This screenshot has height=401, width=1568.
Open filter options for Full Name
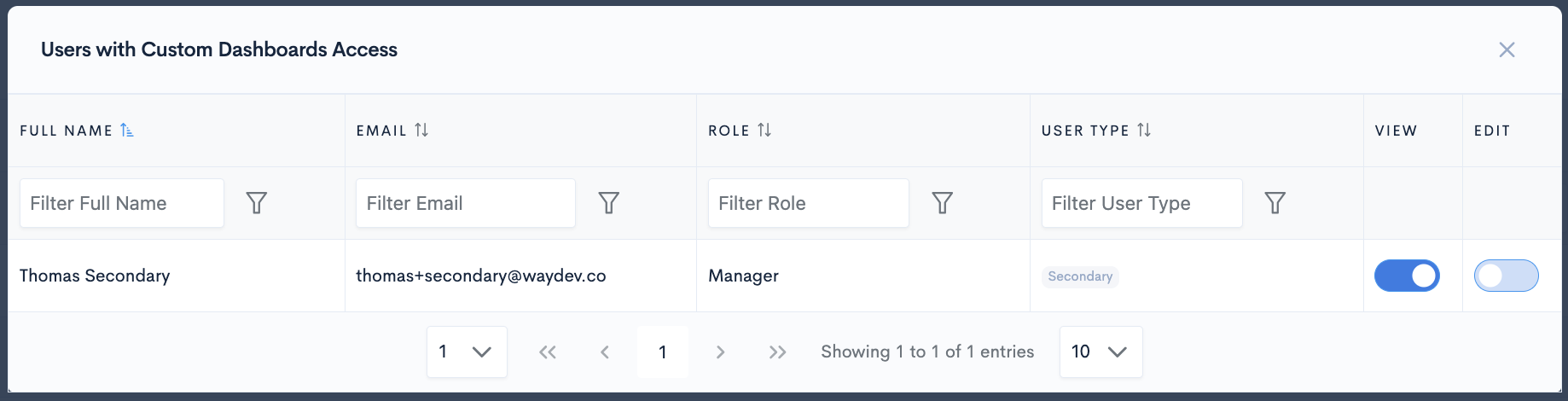(256, 203)
